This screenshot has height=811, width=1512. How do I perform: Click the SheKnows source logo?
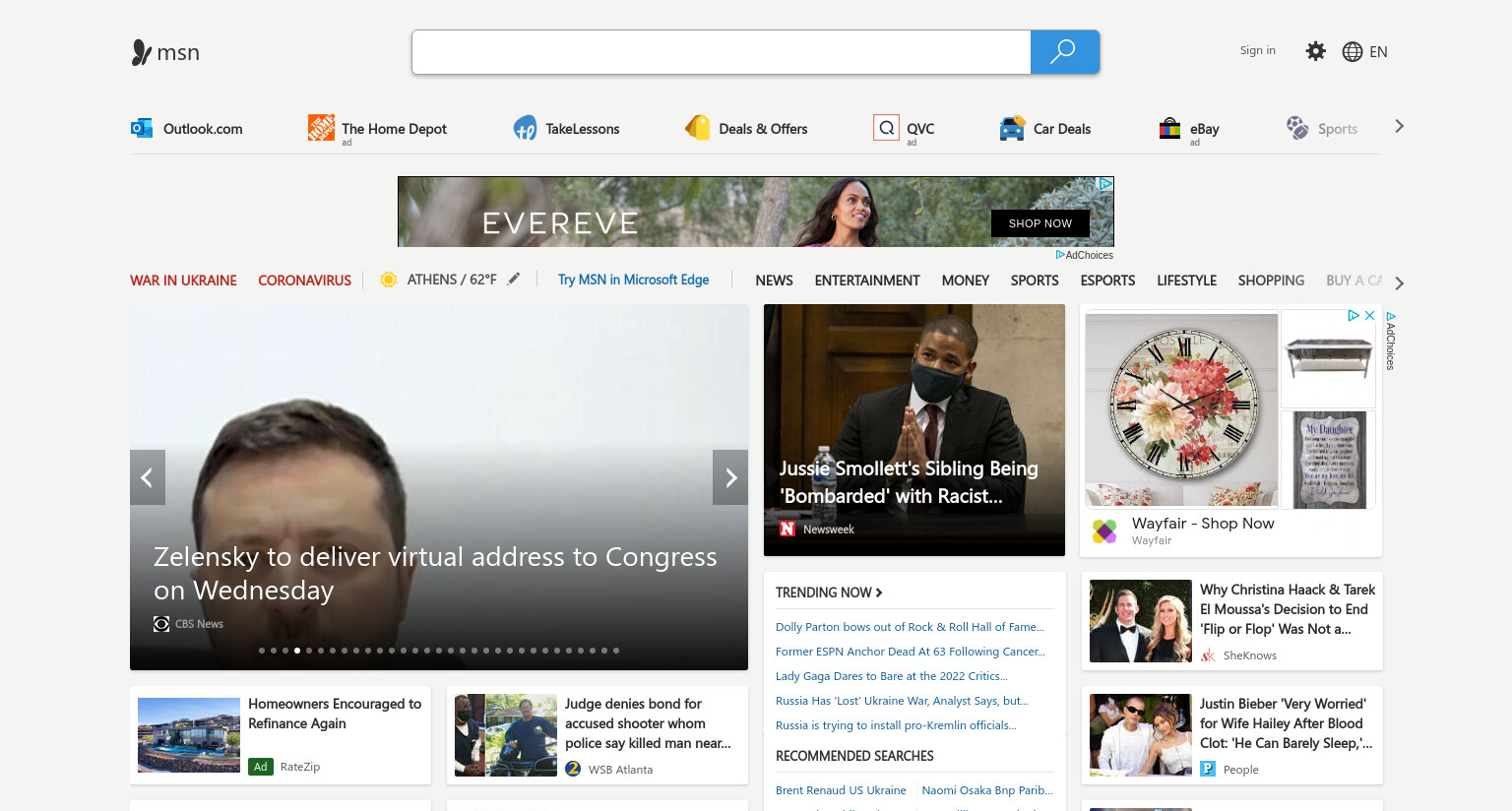(1208, 655)
